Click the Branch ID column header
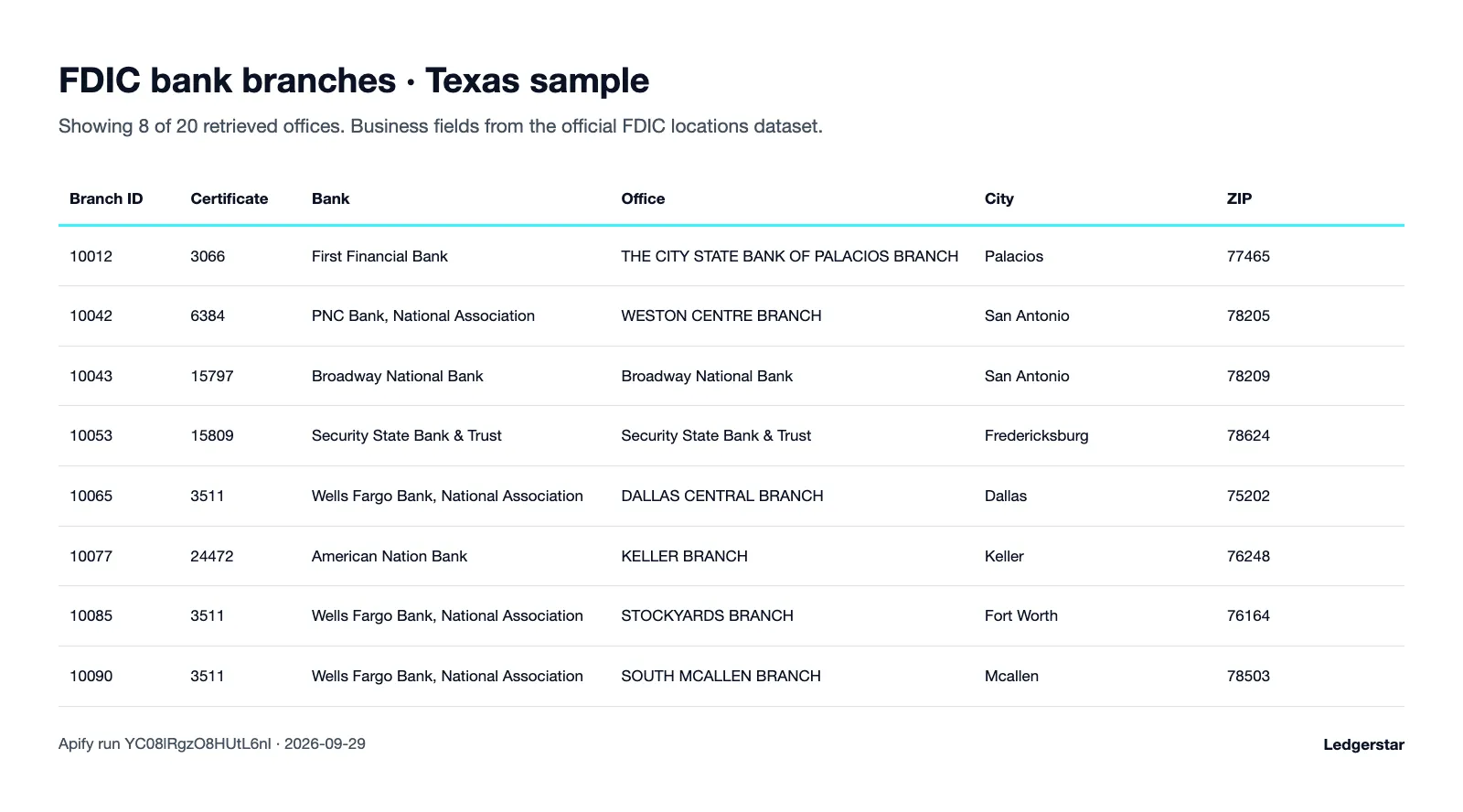This screenshot has width=1463, height=812. click(x=106, y=198)
